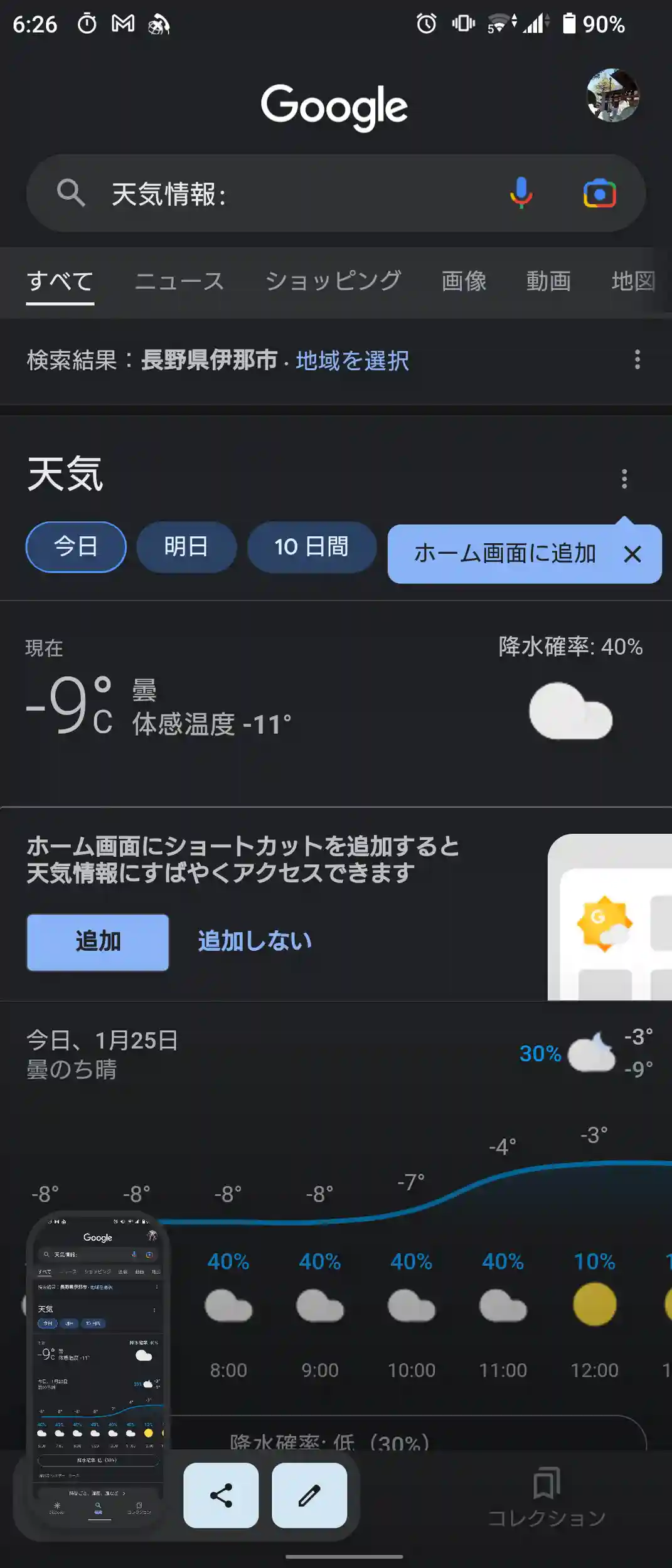This screenshot has height=1568, width=672.
Task: Decline with the 追加しない link
Action: tap(255, 941)
